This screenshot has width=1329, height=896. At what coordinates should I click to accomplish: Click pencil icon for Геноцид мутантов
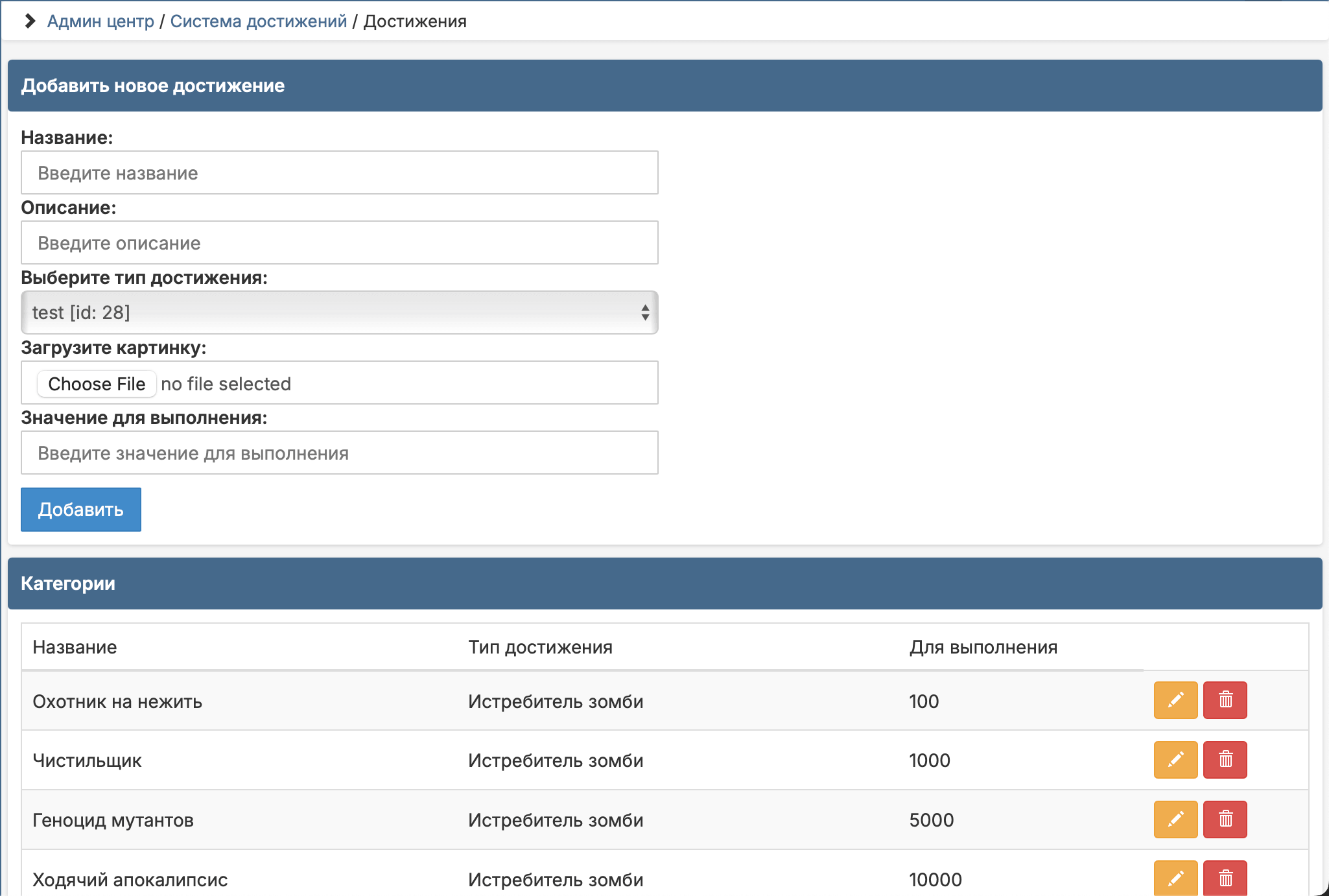click(x=1175, y=819)
